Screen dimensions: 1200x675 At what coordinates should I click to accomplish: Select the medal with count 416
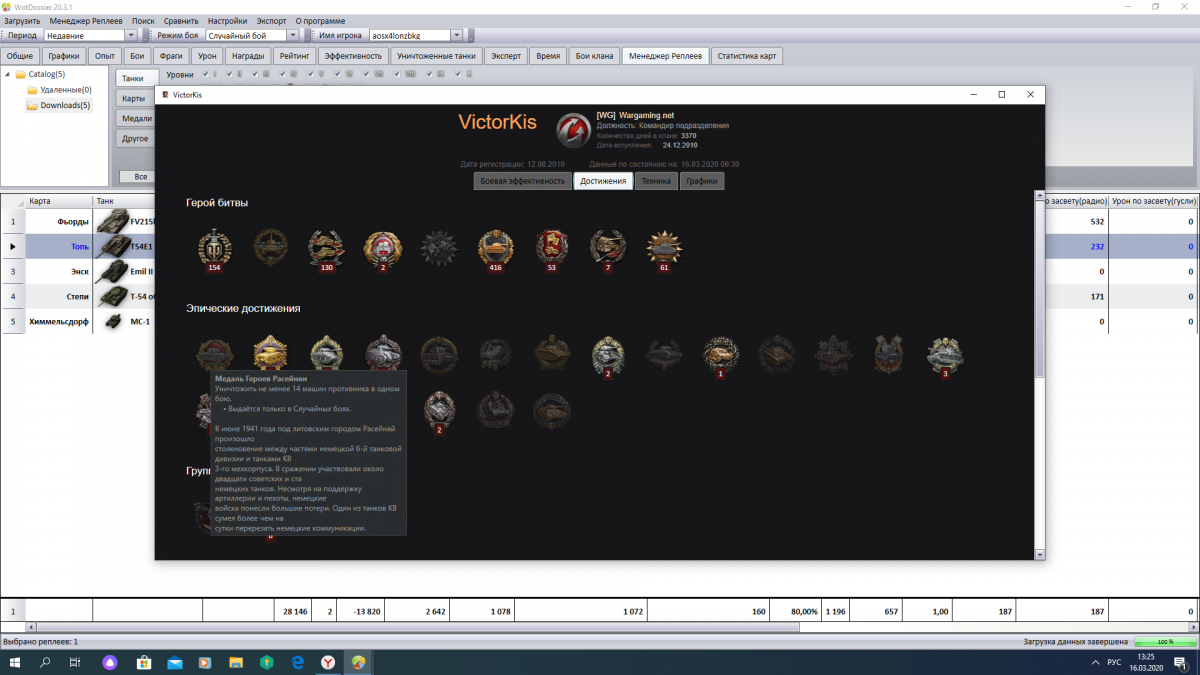495,248
